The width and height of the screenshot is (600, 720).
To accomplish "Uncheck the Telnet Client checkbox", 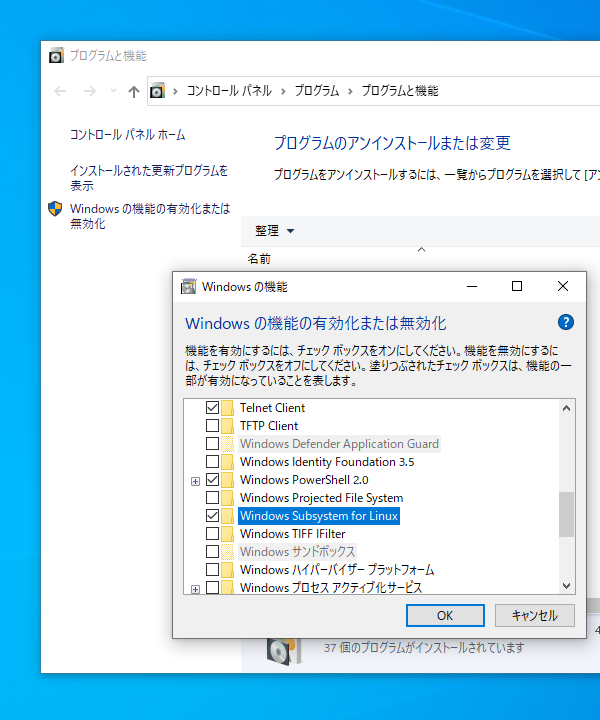I will coord(212,407).
